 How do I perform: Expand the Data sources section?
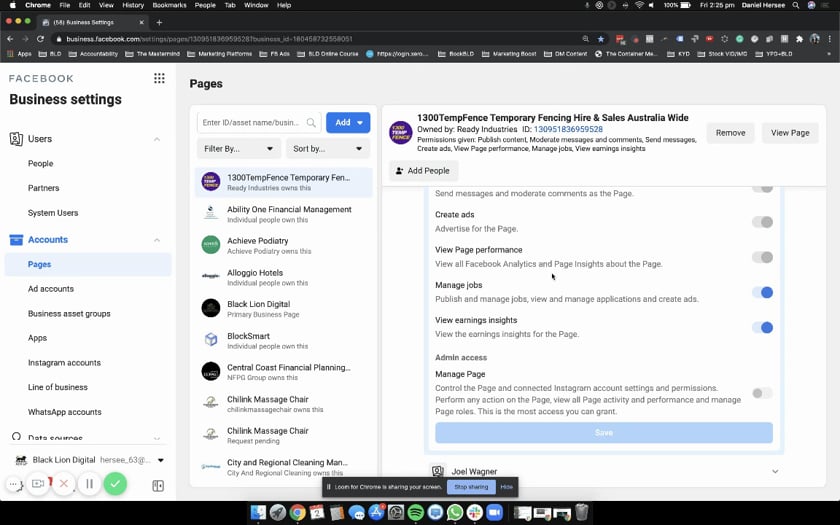[x=157, y=438]
